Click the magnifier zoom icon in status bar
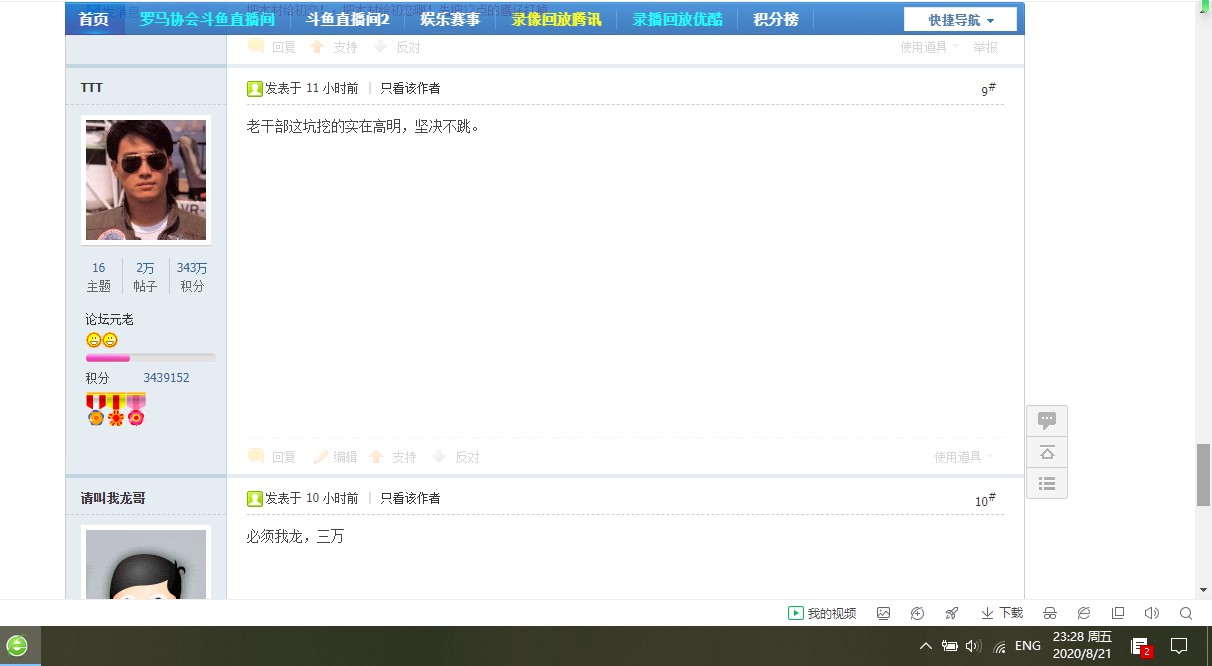This screenshot has width=1212, height=666. [x=1186, y=613]
